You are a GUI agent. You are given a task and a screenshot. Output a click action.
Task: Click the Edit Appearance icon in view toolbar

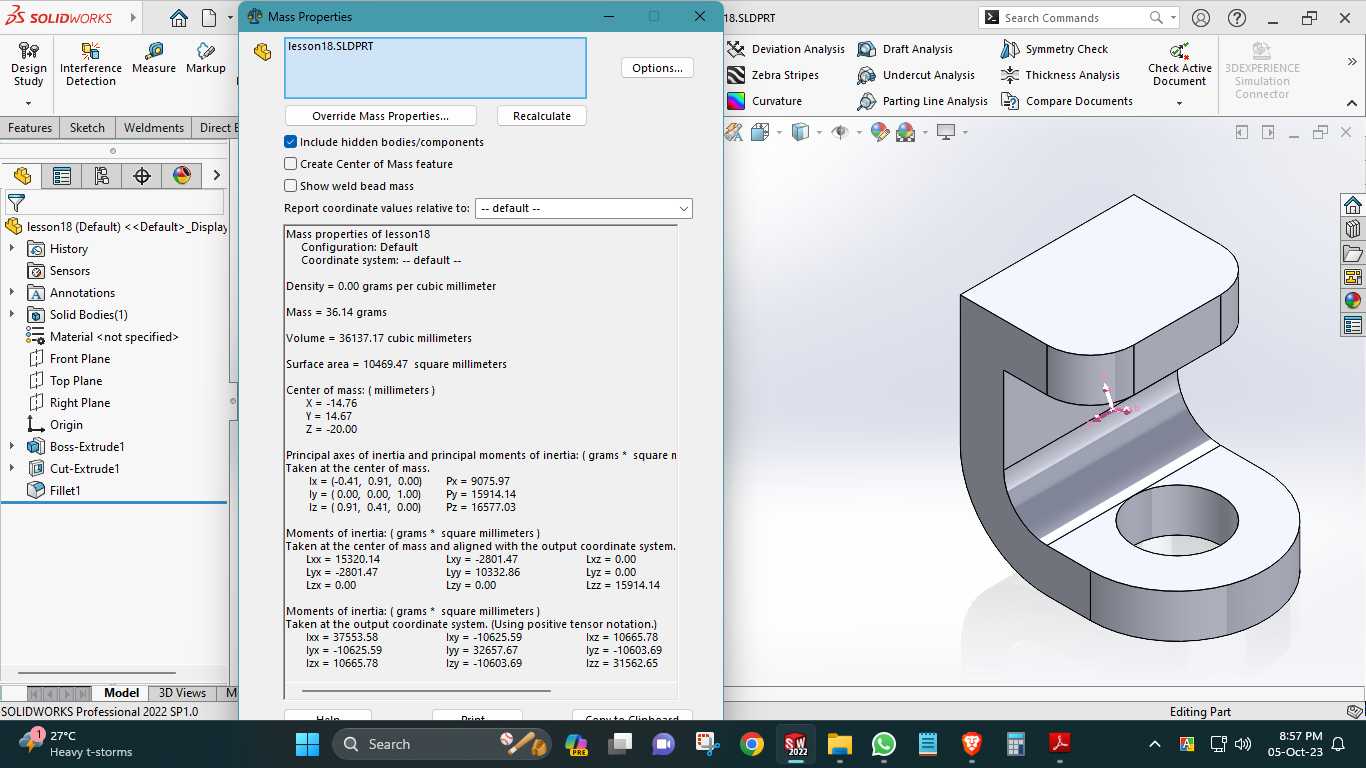click(880, 132)
